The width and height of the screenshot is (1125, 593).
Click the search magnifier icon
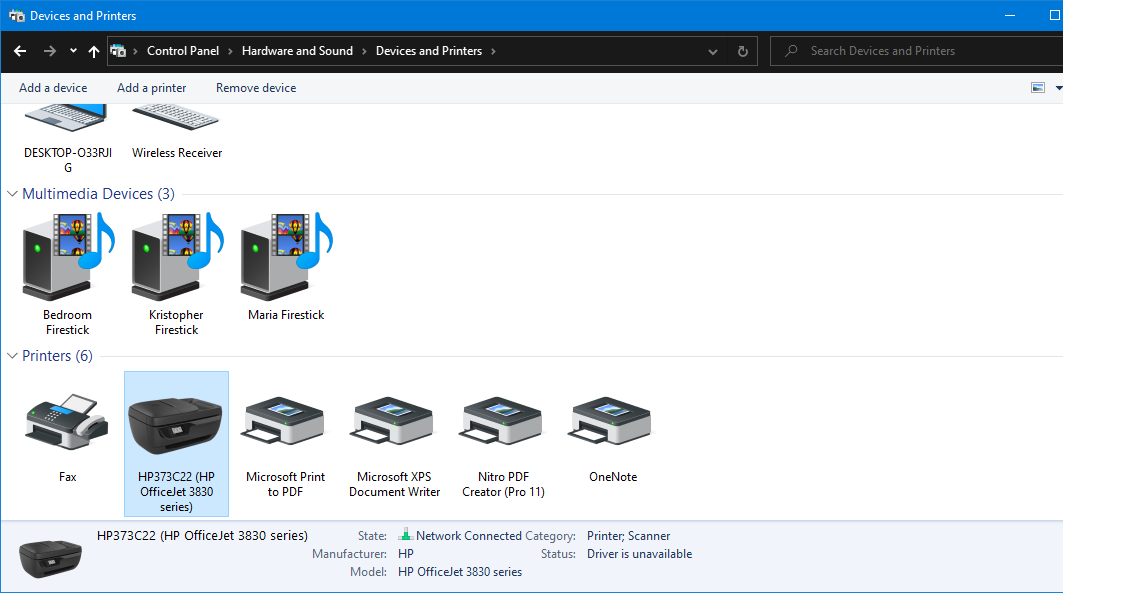(x=791, y=51)
